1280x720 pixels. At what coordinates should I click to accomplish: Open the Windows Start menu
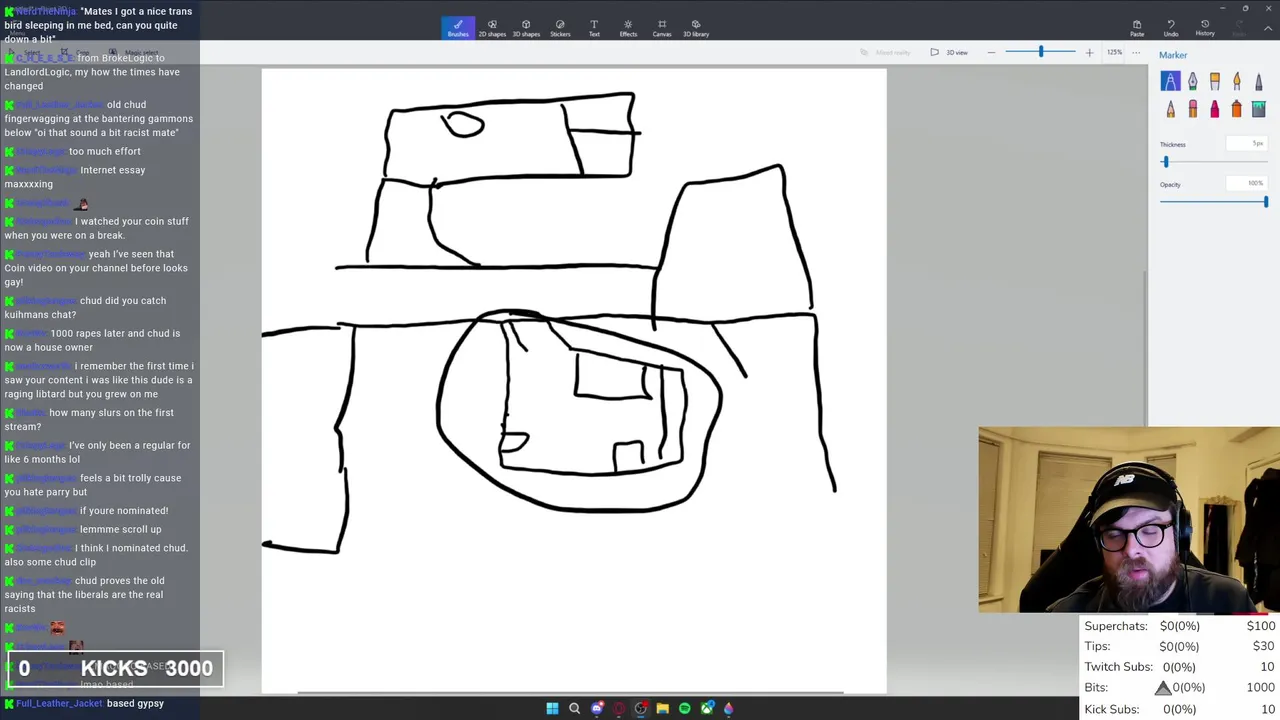[552, 709]
